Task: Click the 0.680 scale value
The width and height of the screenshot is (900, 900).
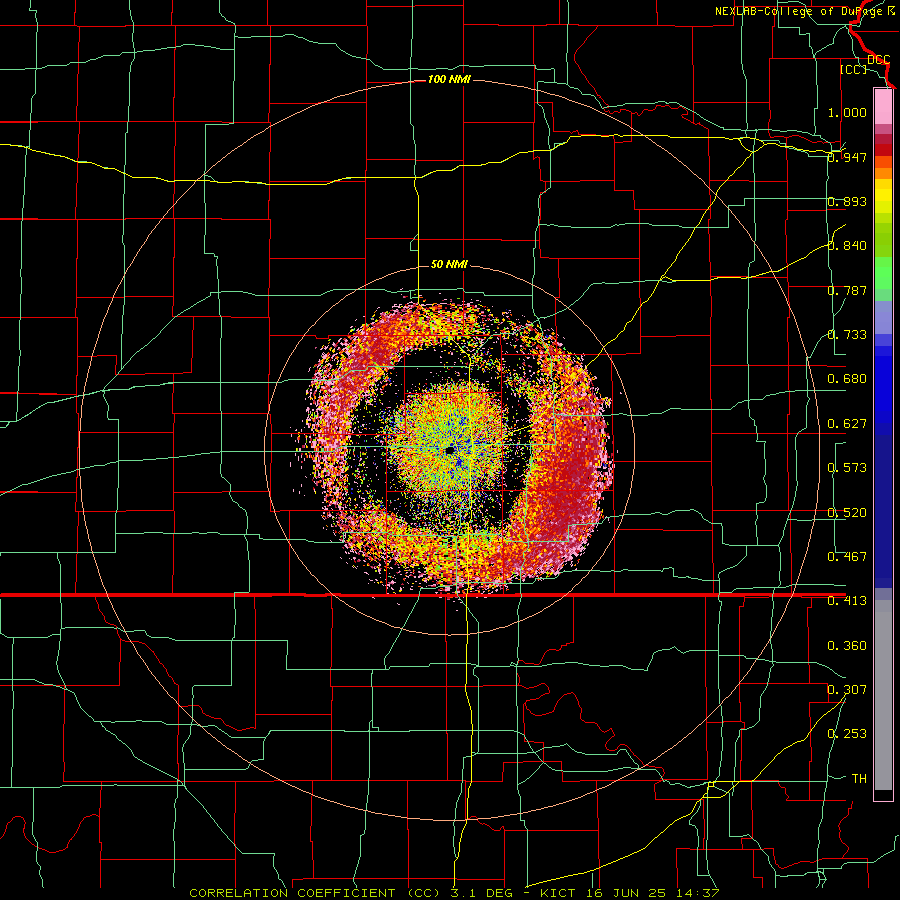Action: (847, 379)
